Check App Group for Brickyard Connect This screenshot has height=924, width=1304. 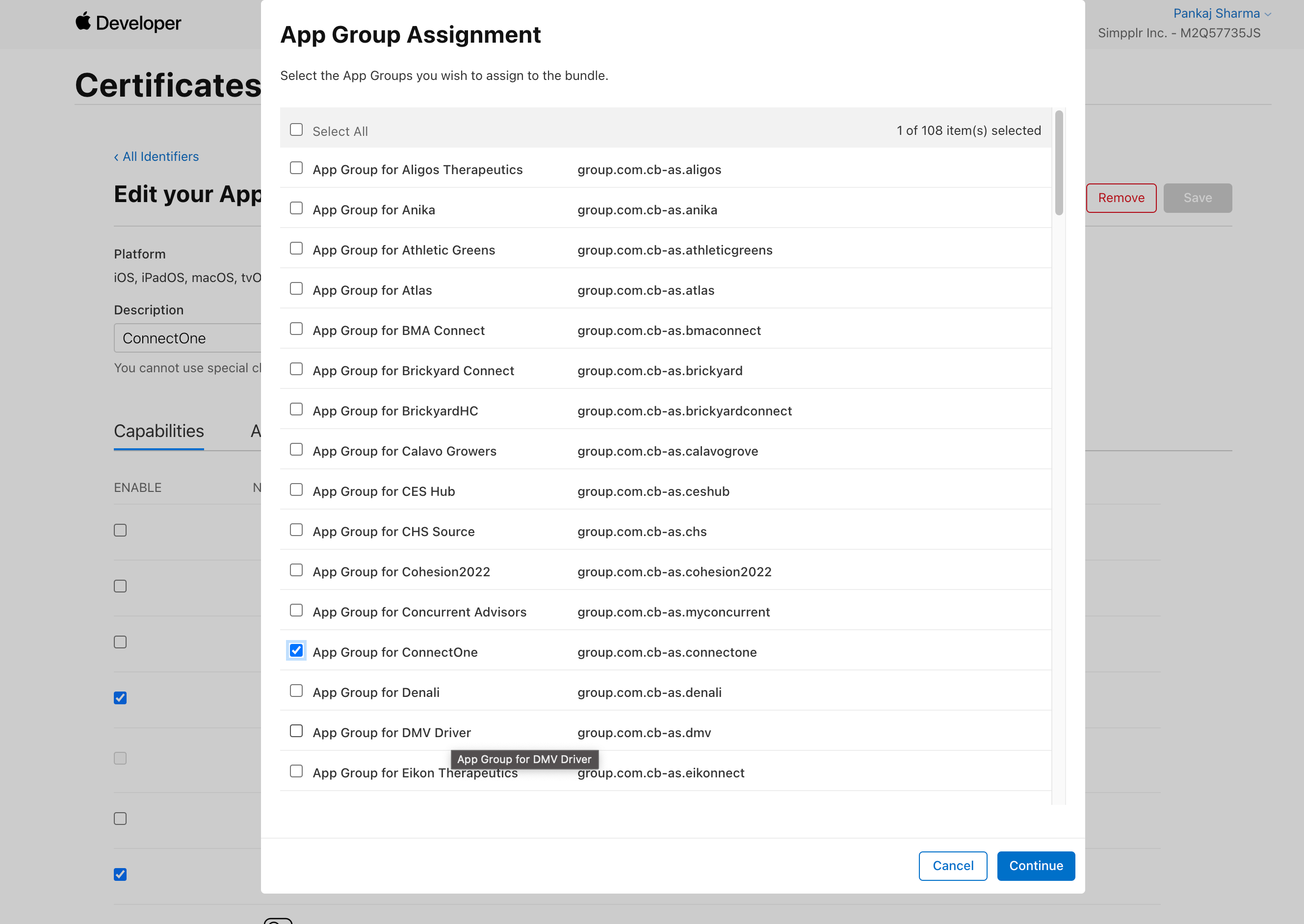tap(296, 369)
